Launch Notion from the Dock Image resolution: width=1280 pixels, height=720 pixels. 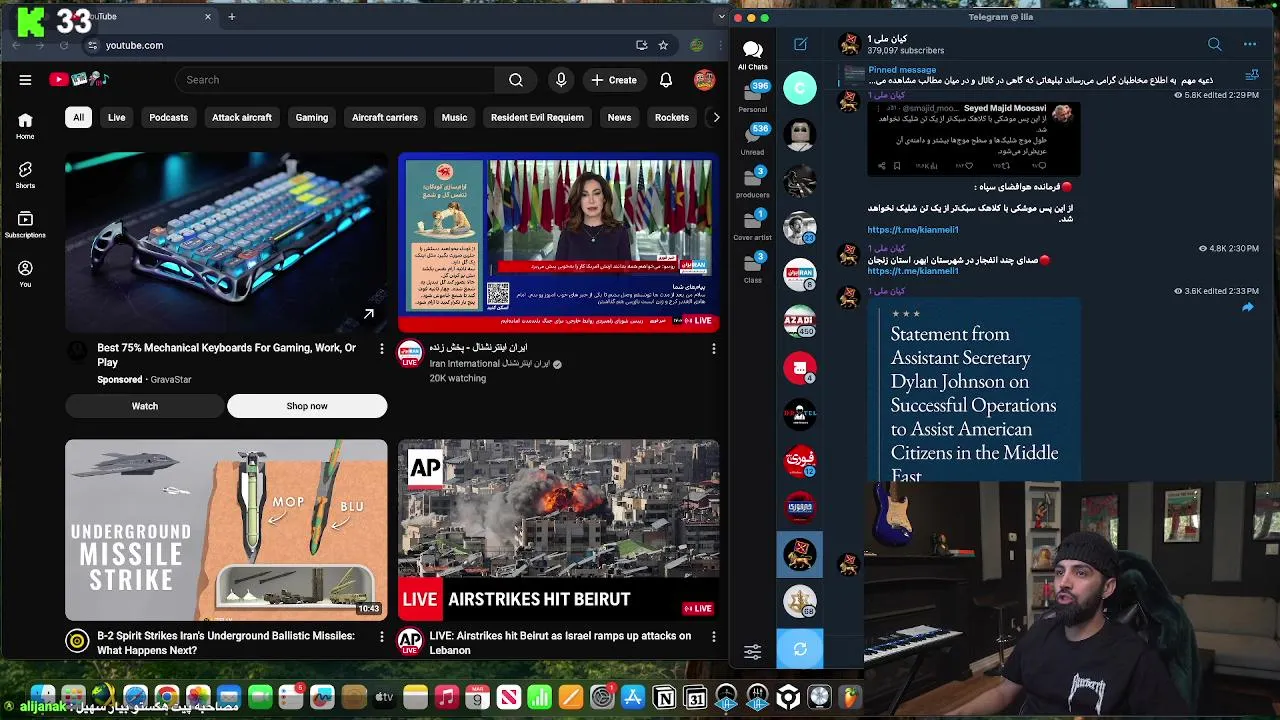(x=664, y=697)
